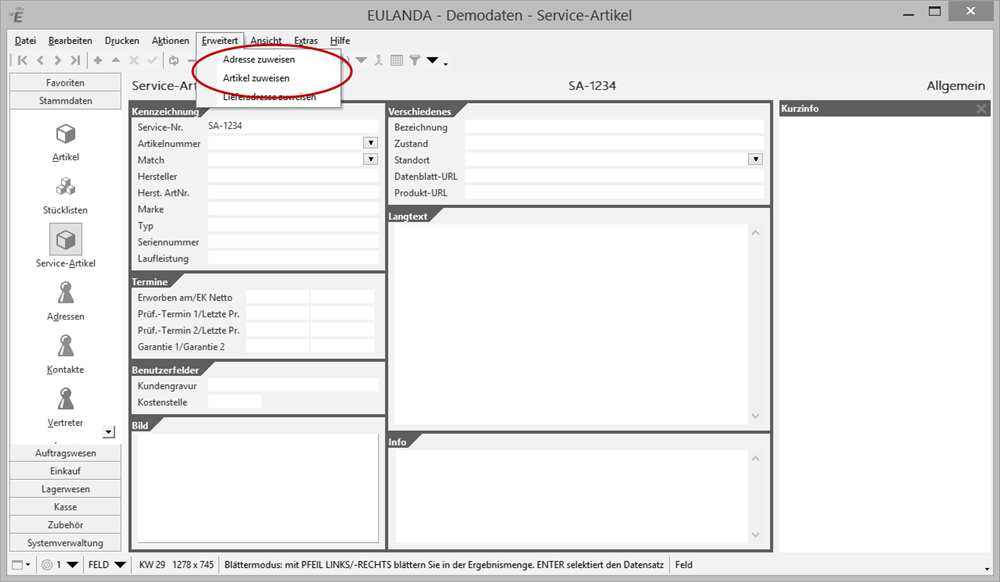Click into the Kostenstelle field
Screen dimensions: 1000x582
coord(234,402)
